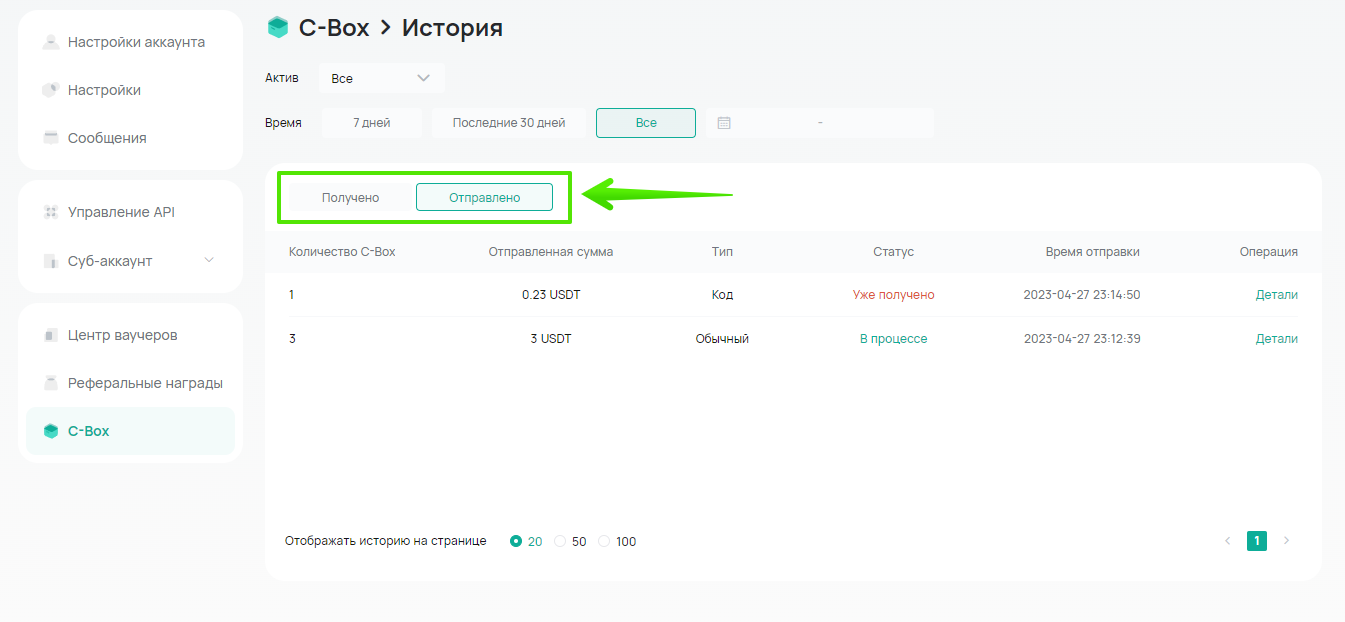Open Детали for 0.23 USDT row

point(1277,295)
